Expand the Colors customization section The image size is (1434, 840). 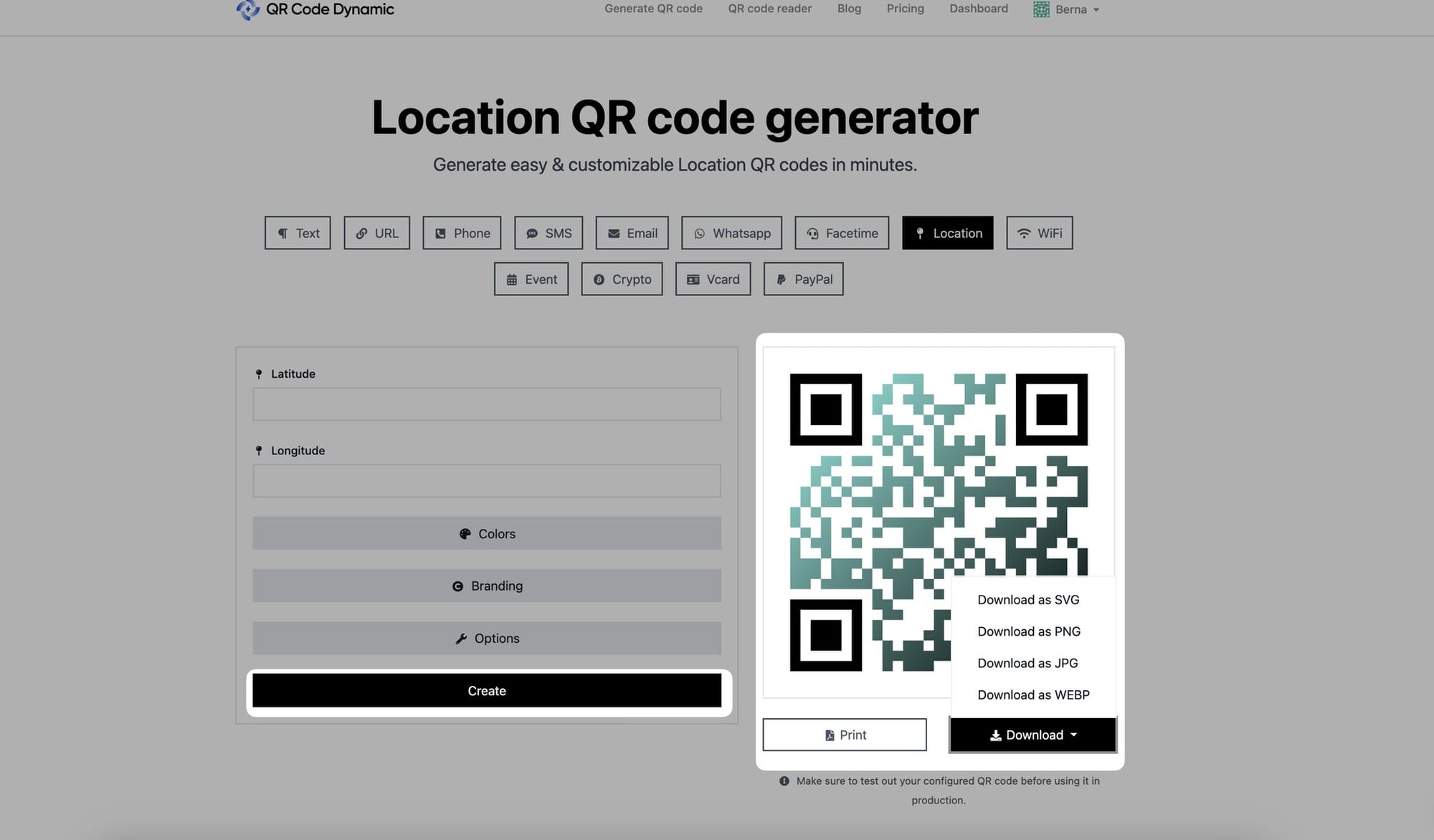487,533
